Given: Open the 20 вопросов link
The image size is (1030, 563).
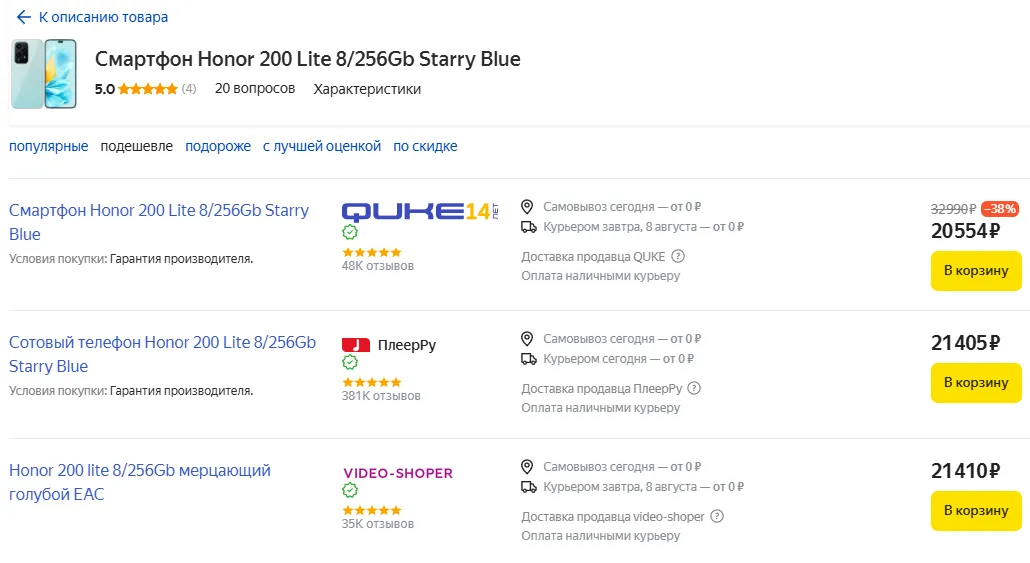Looking at the screenshot, I should click(255, 89).
